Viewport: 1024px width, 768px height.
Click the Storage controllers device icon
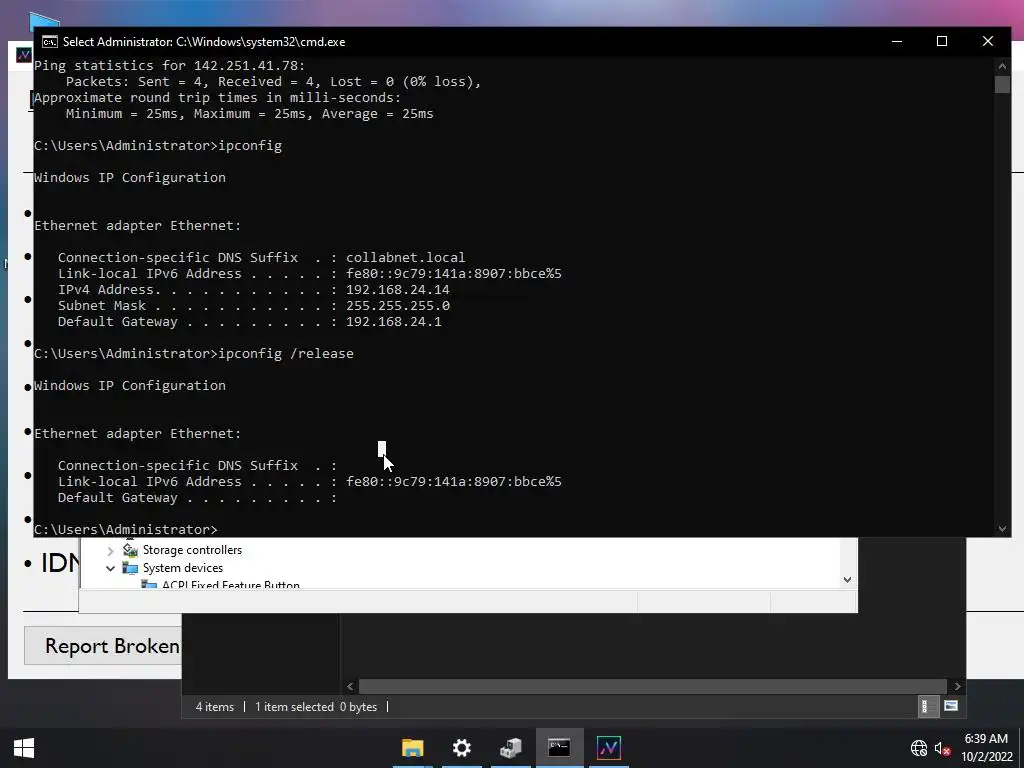[x=131, y=550]
